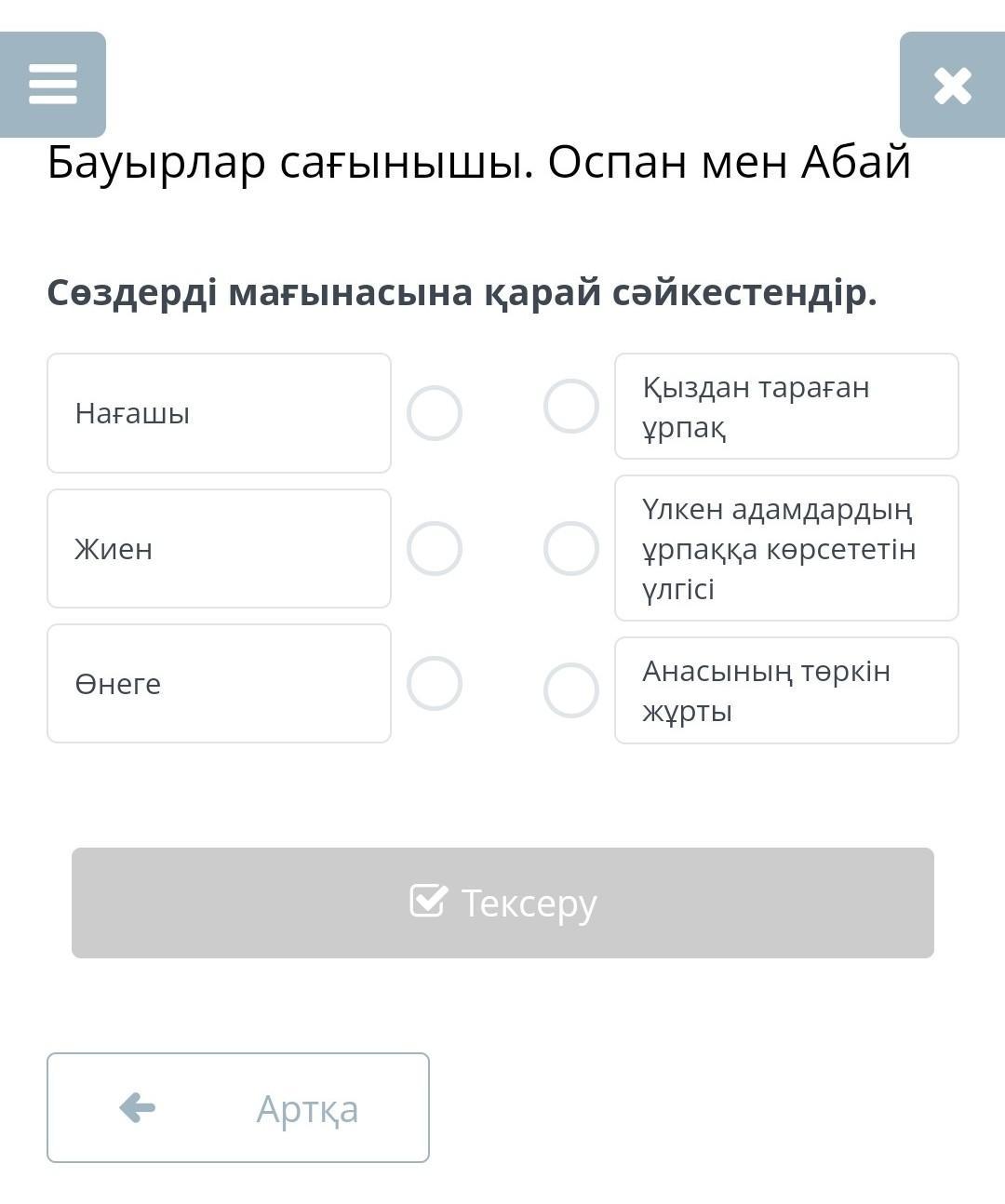Click the Өнеге word card
1005x1204 pixels.
click(219, 684)
